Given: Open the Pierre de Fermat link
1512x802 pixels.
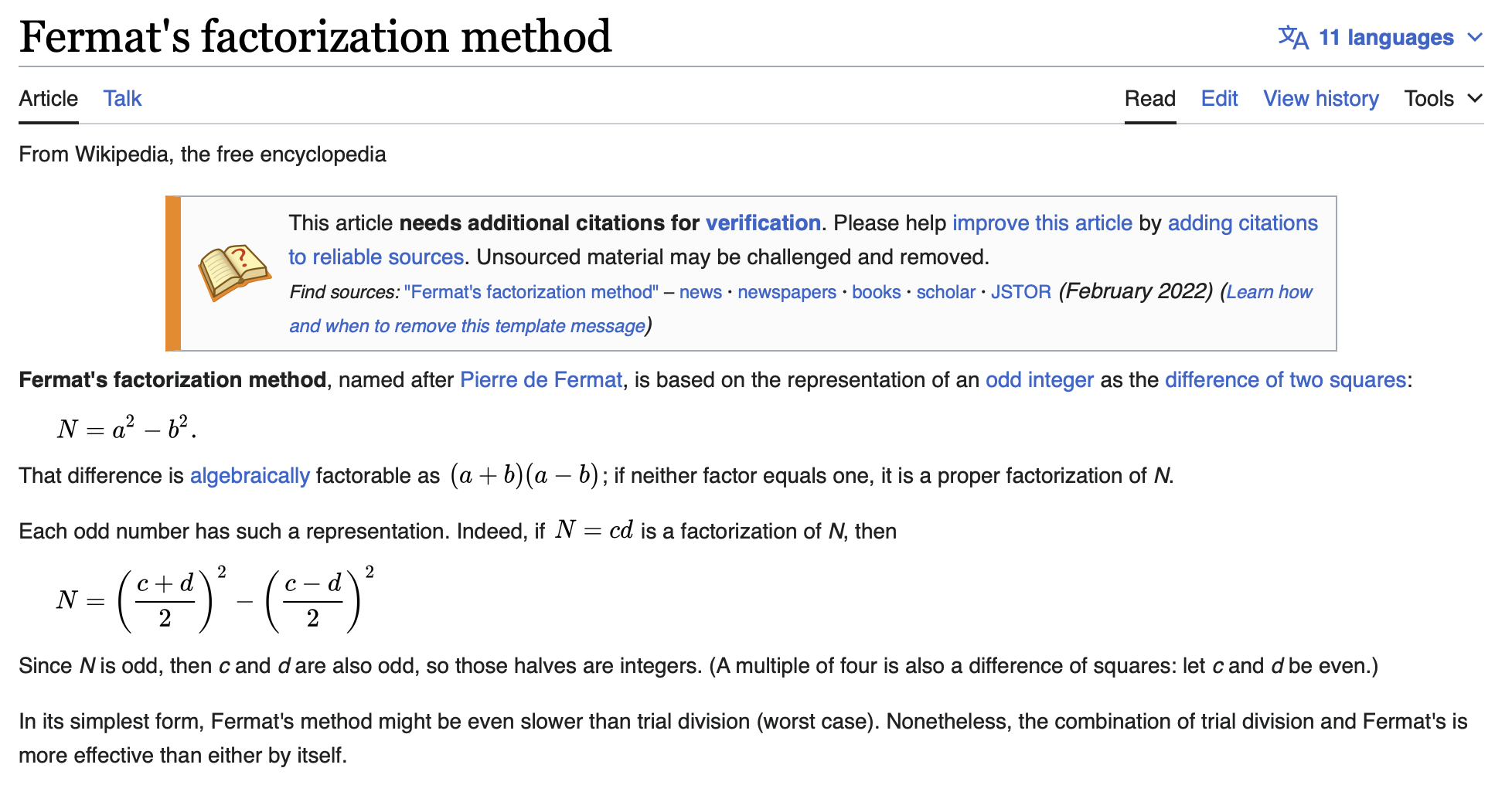Looking at the screenshot, I should [541, 380].
